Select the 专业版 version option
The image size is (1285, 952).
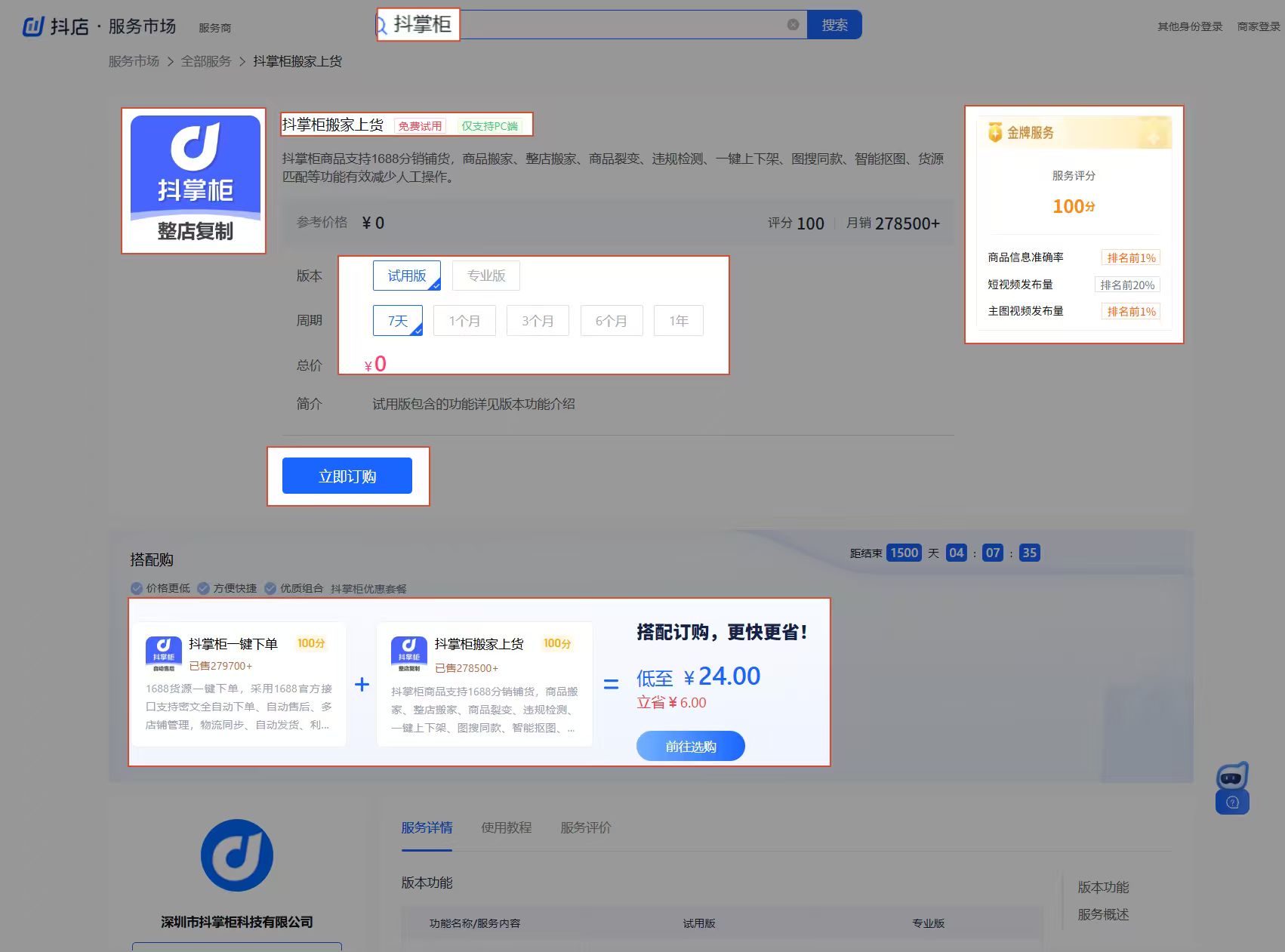coord(486,276)
